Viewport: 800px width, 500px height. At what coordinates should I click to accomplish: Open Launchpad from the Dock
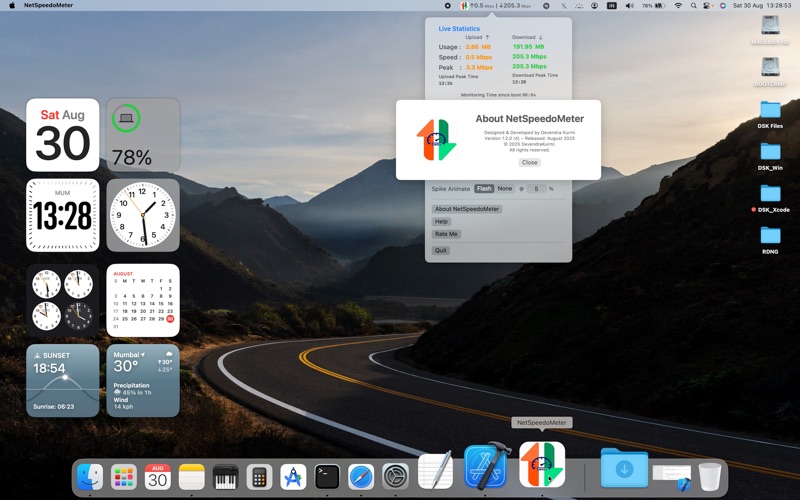[123, 477]
